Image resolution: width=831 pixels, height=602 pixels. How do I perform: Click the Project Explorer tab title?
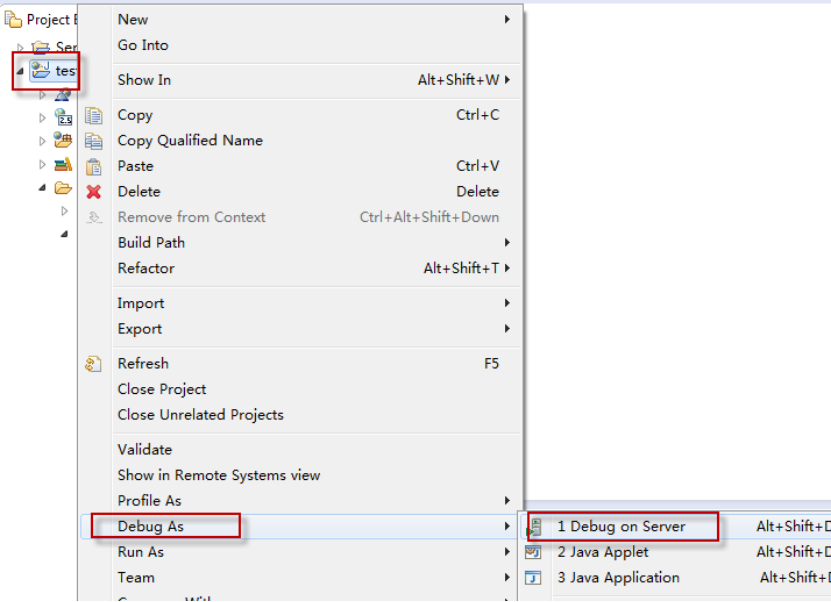tap(51, 20)
